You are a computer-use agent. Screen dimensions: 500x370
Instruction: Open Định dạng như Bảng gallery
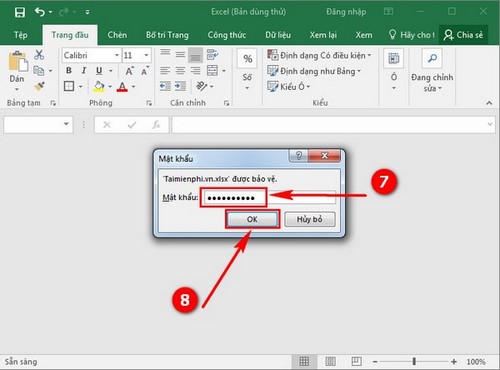tap(314, 71)
